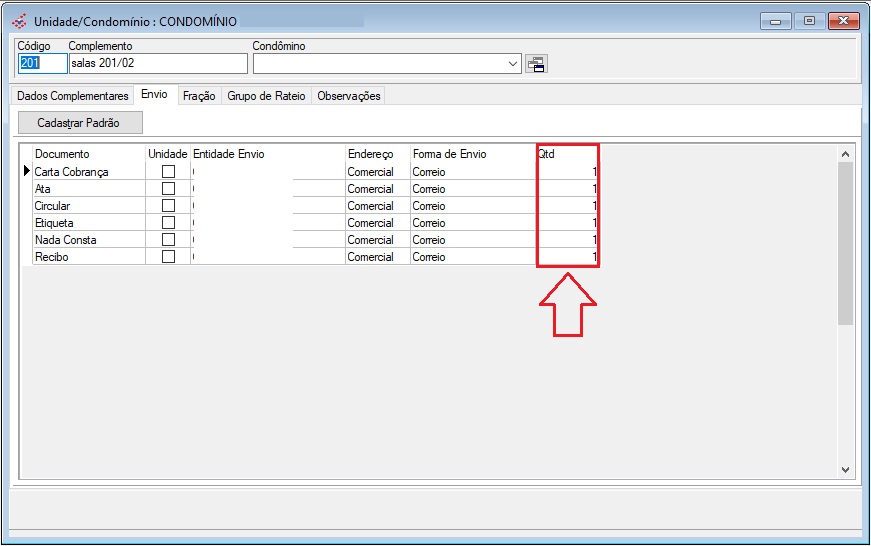Click the Qtd cell for Nada Consta
The width and height of the screenshot is (871, 546).
[567, 240]
